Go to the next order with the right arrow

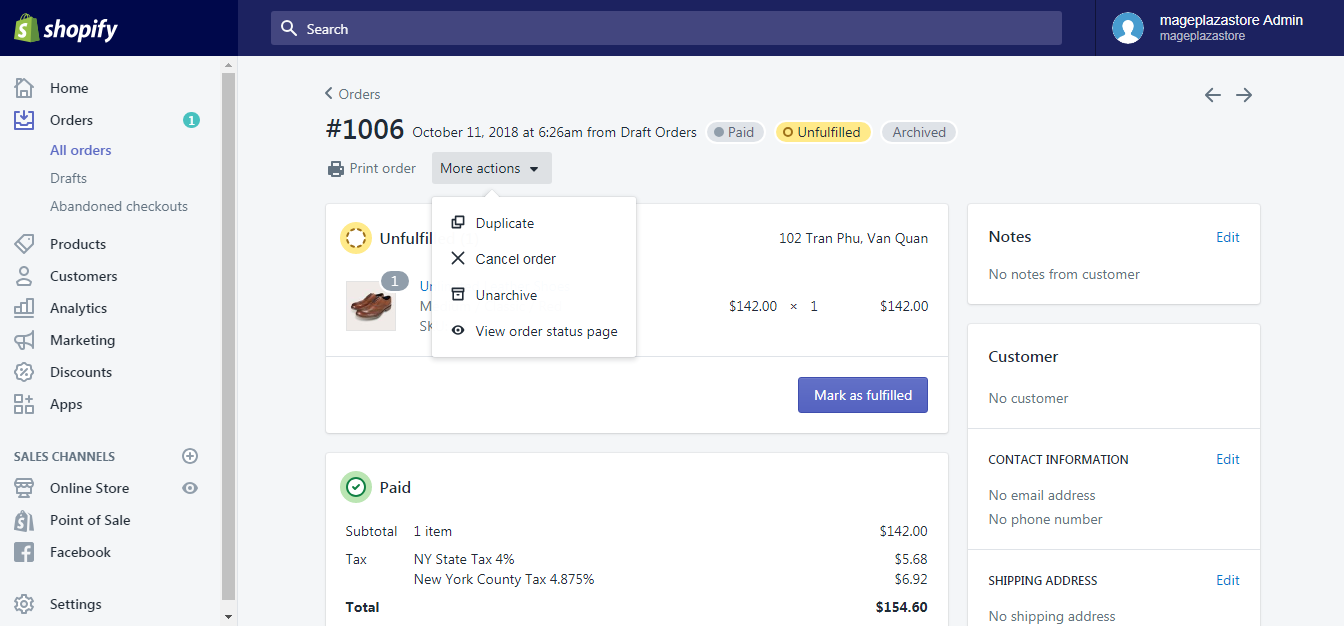pyautogui.click(x=1244, y=95)
